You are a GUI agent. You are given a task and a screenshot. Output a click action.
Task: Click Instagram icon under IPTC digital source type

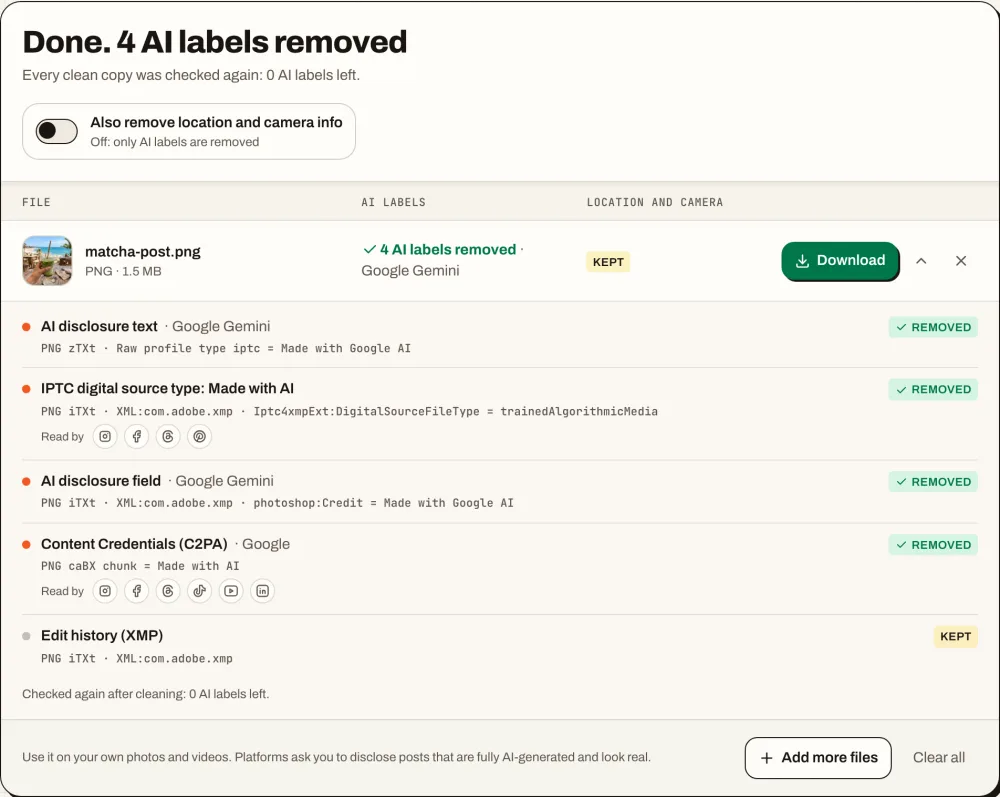coord(105,437)
